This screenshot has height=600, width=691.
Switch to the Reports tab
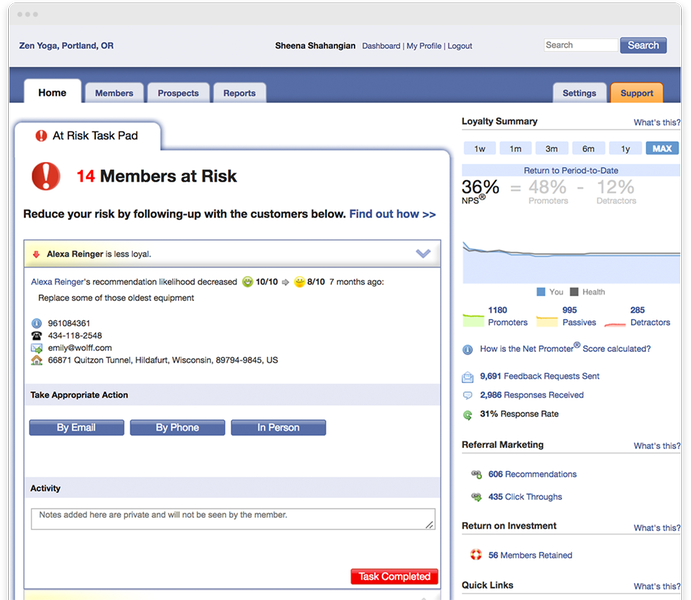(x=239, y=93)
